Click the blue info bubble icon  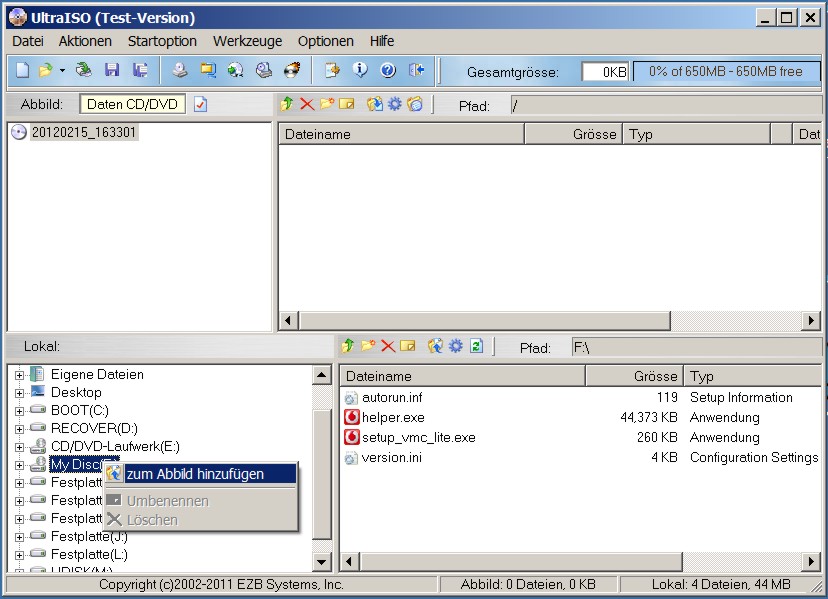360,71
